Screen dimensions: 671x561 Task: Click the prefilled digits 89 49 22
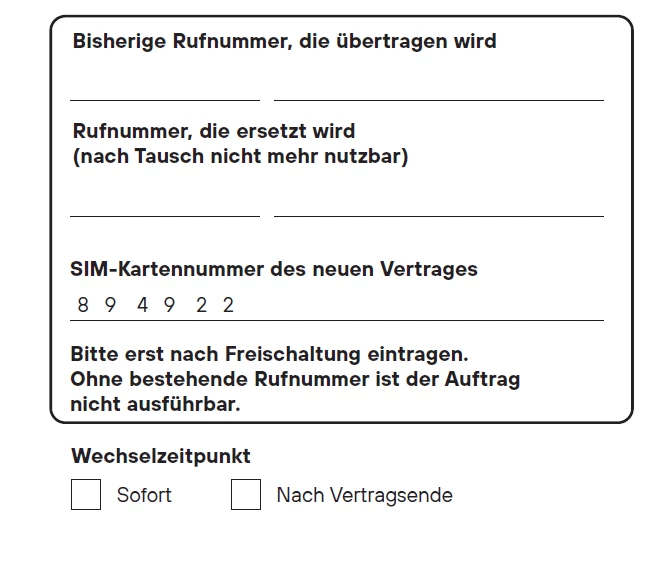tap(155, 305)
